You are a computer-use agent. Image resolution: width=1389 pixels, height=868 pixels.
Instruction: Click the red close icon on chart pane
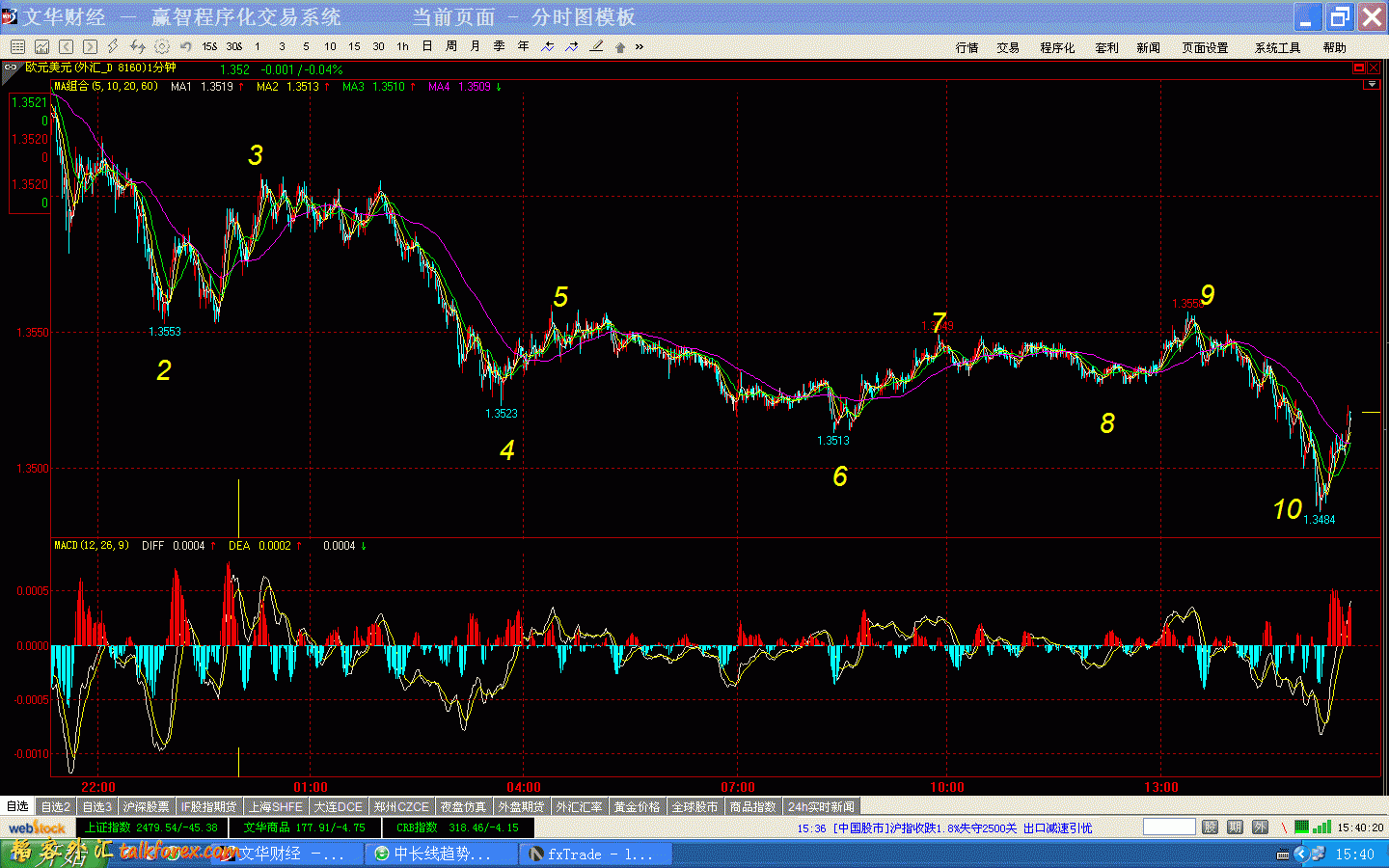pyautogui.click(x=1374, y=68)
